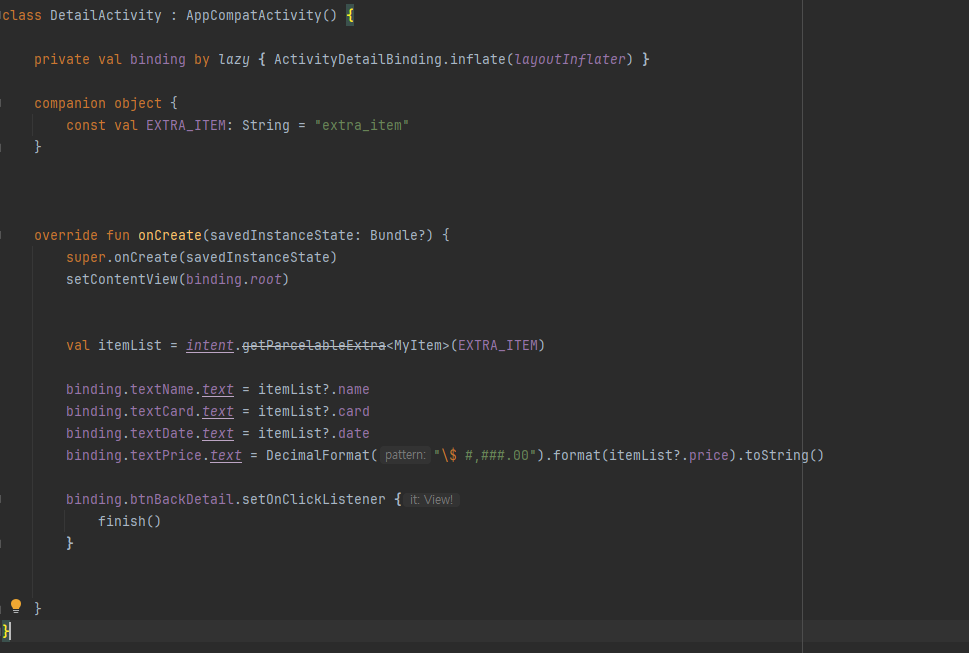The image size is (969, 653).
Task: Click the 'inflate' method call
Action: (x=478, y=59)
